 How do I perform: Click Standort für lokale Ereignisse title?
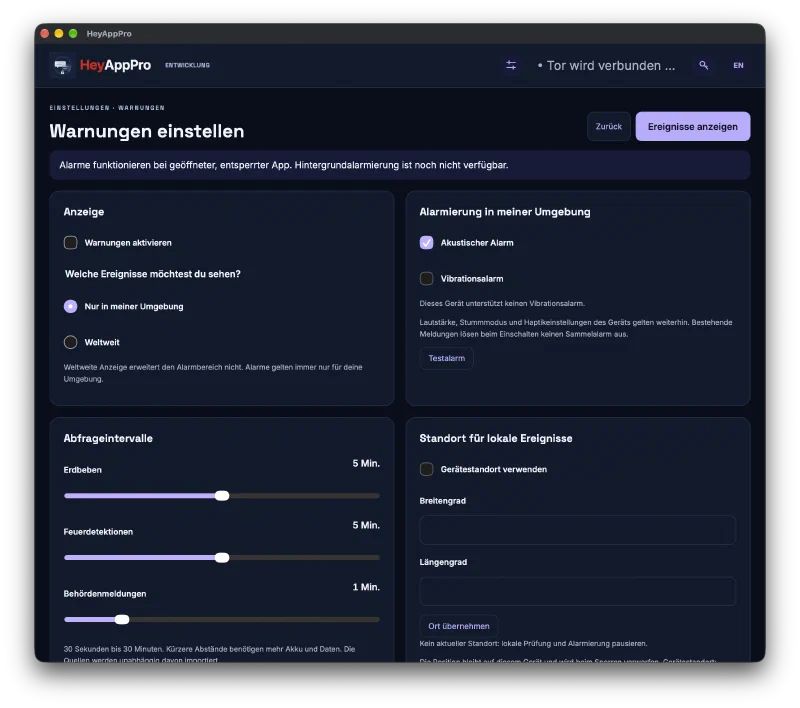point(496,438)
